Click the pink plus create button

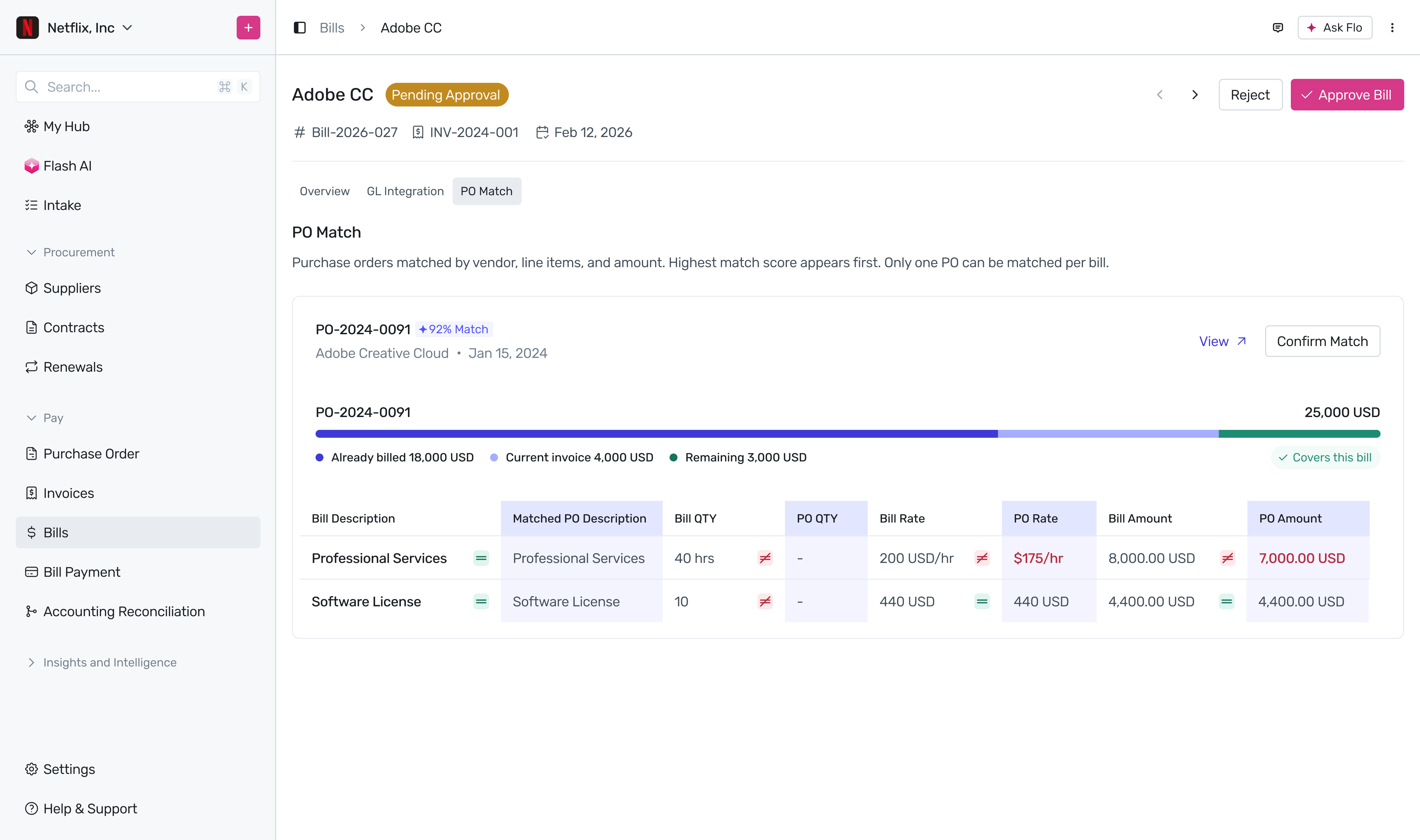248,28
